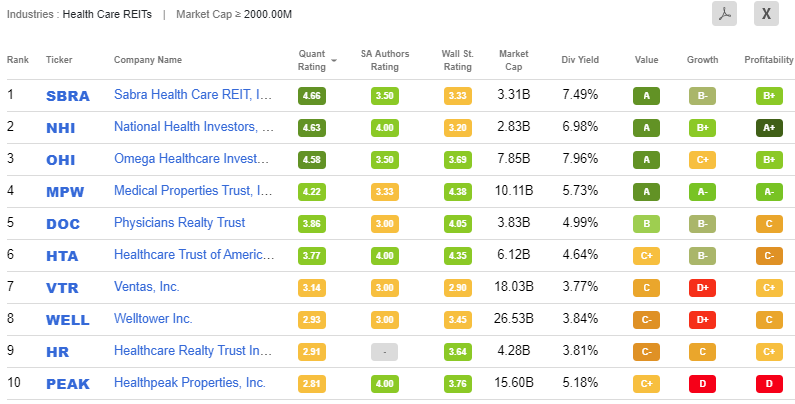Click PEAK's red D growth grade

[702, 383]
